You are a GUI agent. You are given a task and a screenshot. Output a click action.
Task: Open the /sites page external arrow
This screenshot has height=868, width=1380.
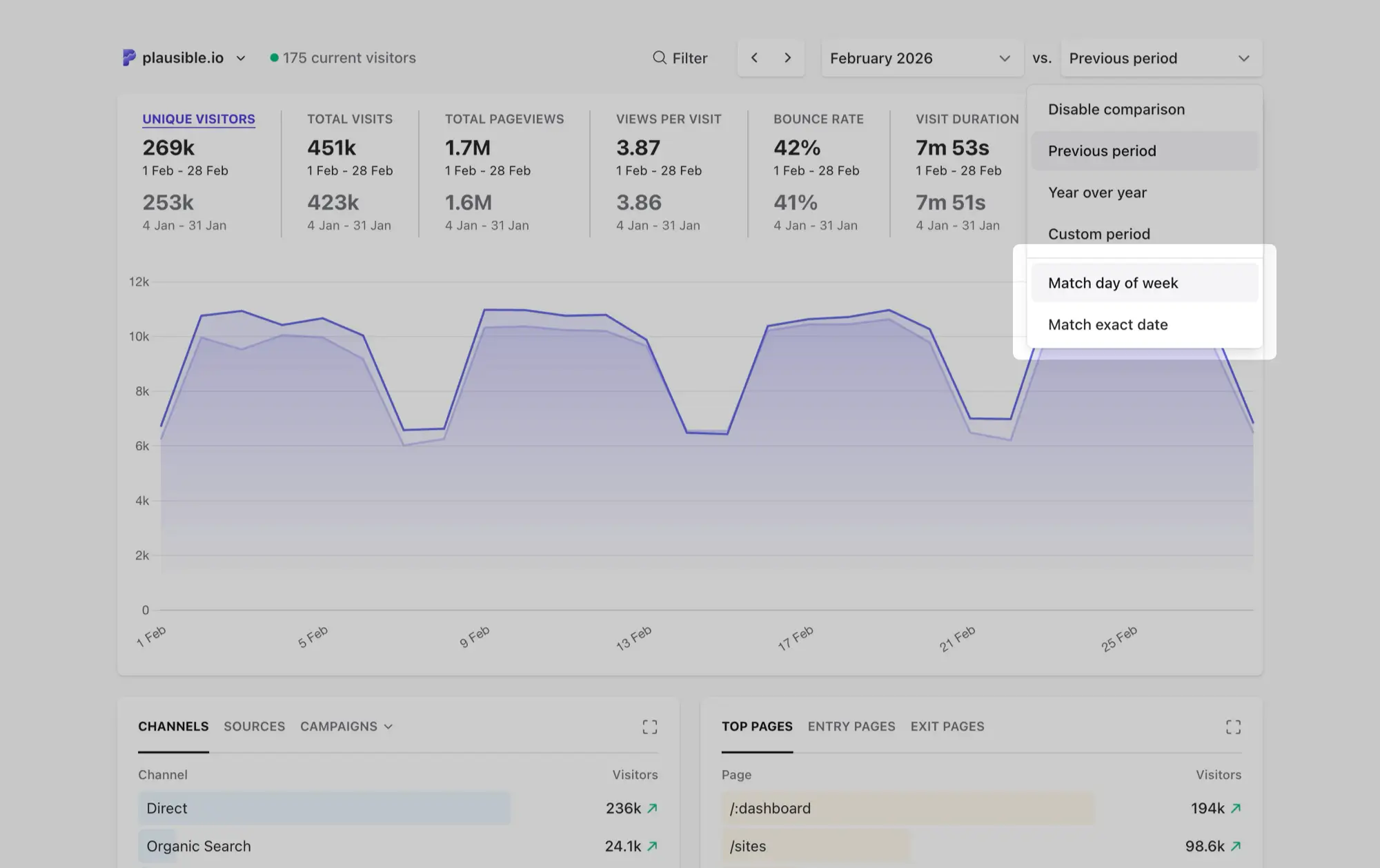click(1235, 846)
